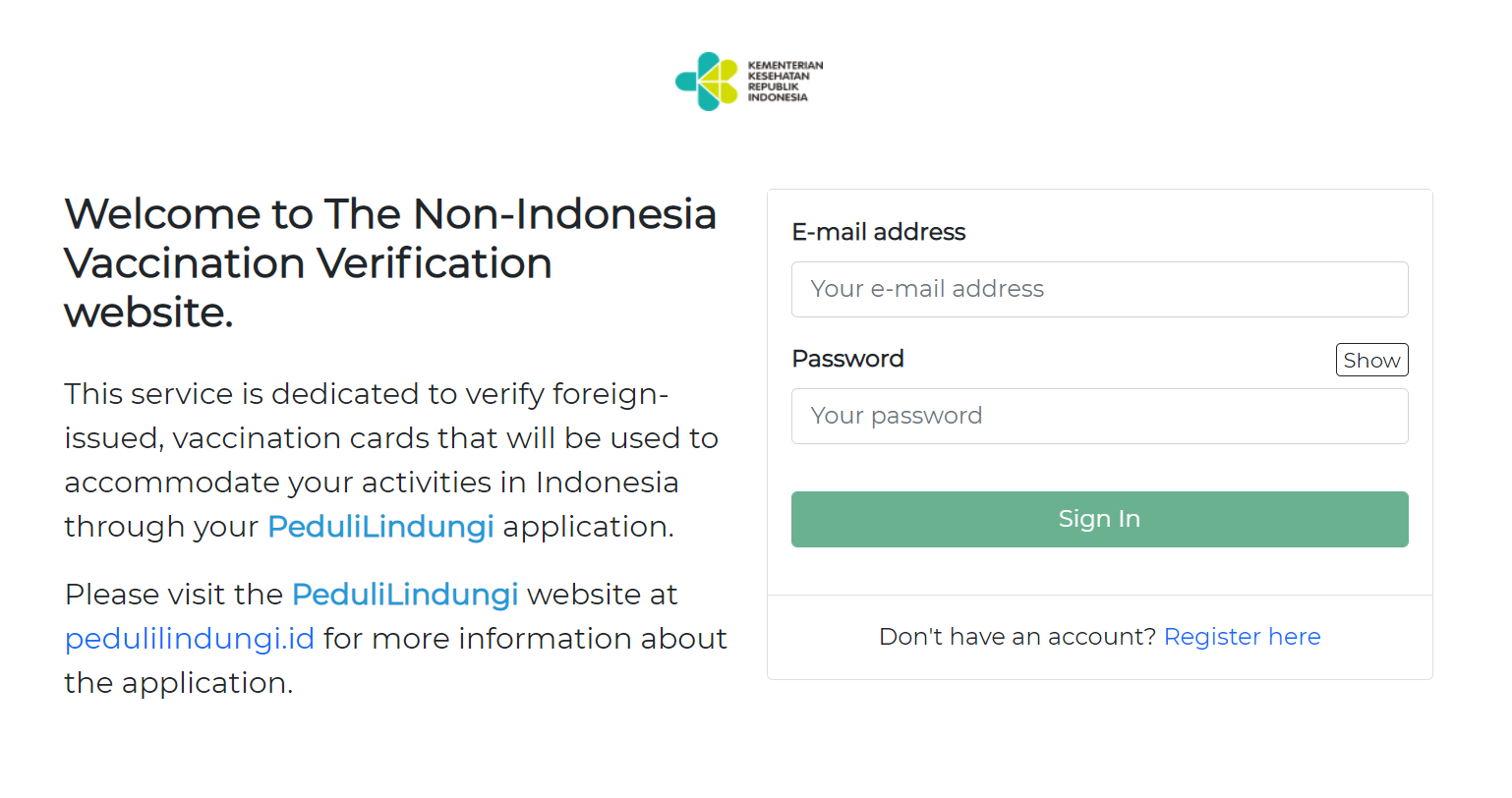Open PeduliLindungi link after Please visit the
This screenshot has width=1512, height=798.
(x=405, y=595)
